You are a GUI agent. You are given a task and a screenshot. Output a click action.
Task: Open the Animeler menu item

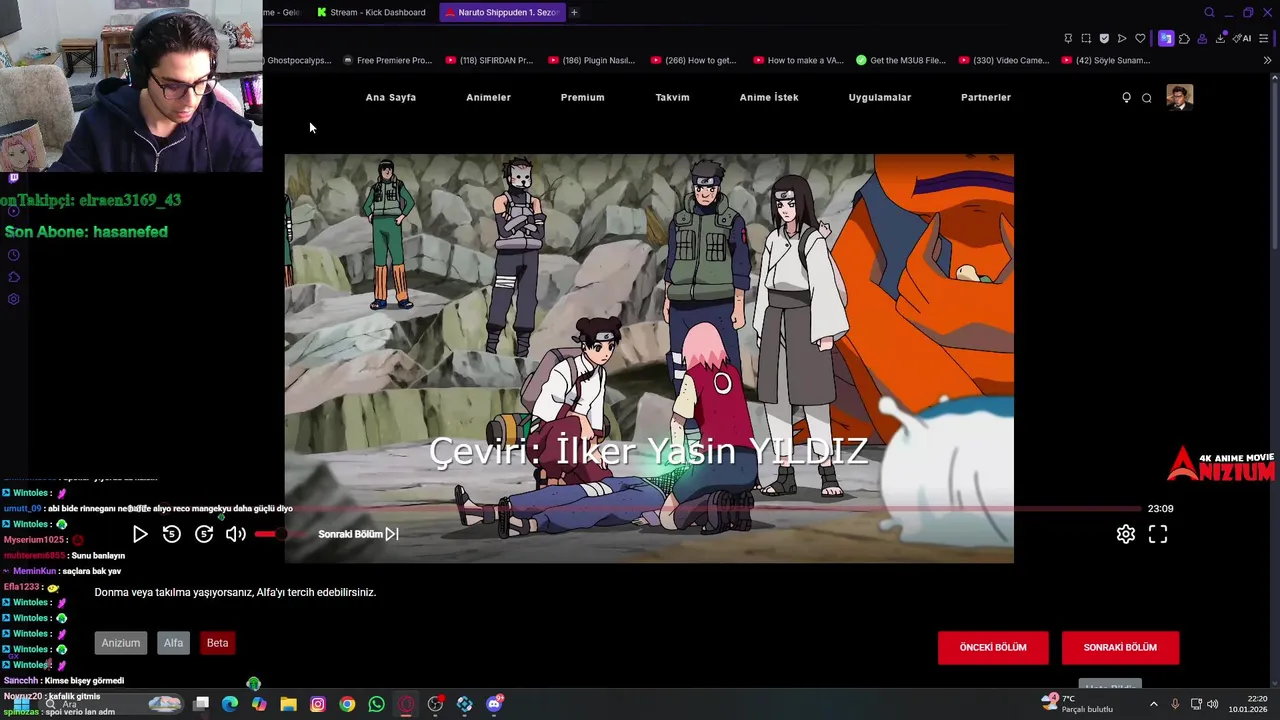point(488,97)
